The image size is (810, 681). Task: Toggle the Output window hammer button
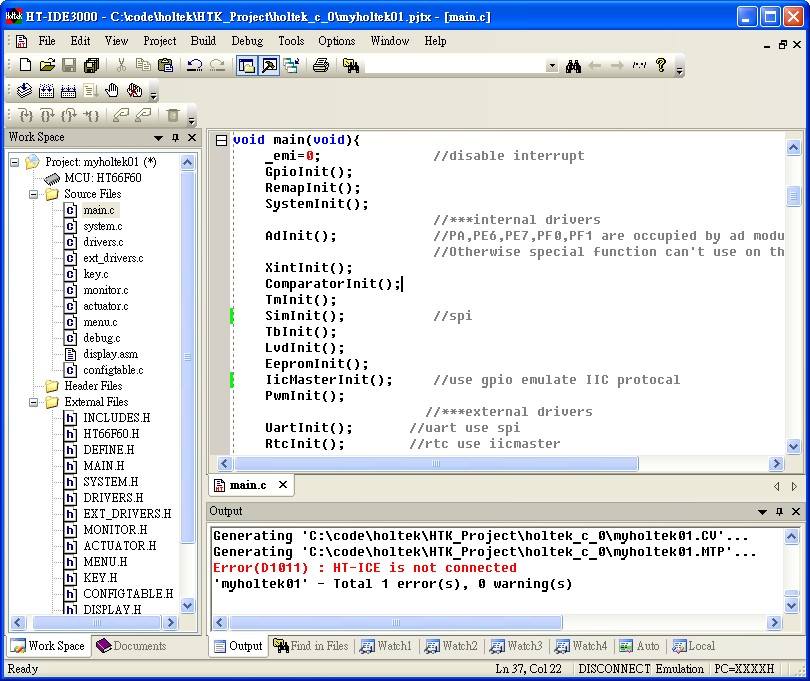point(269,65)
